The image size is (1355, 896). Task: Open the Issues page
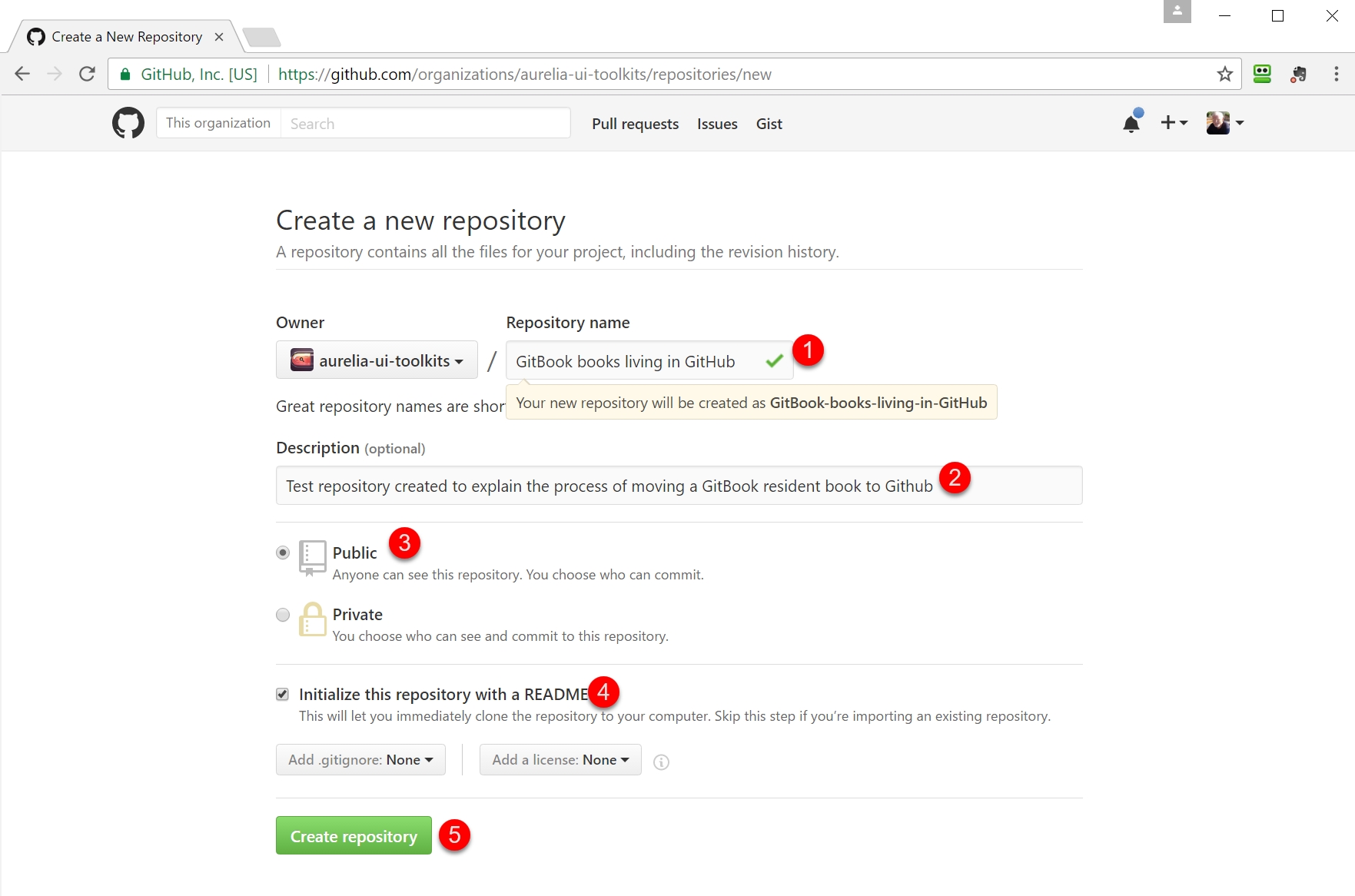pyautogui.click(x=717, y=124)
